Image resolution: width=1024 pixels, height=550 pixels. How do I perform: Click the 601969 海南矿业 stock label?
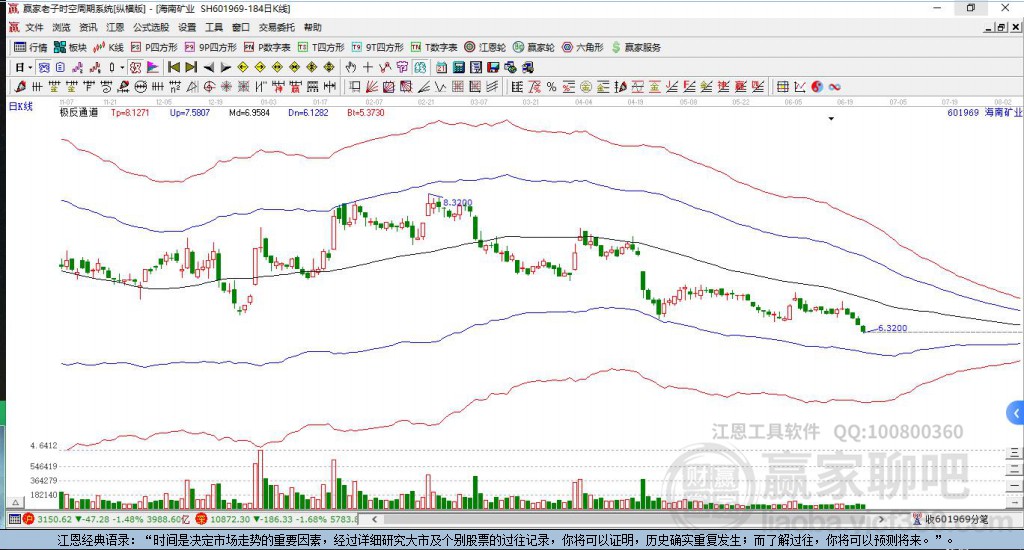(x=985, y=112)
